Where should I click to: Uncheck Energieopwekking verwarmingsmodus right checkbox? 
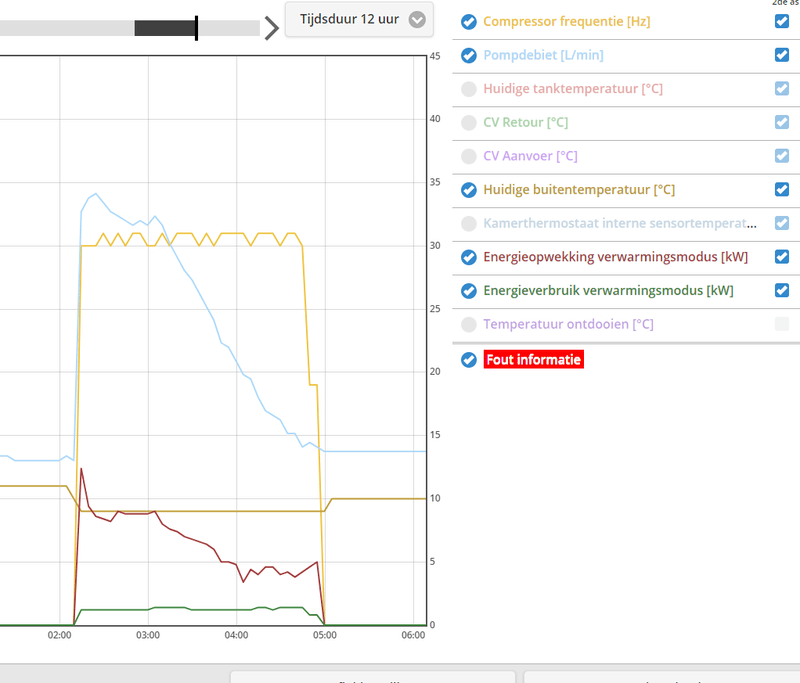click(782, 257)
